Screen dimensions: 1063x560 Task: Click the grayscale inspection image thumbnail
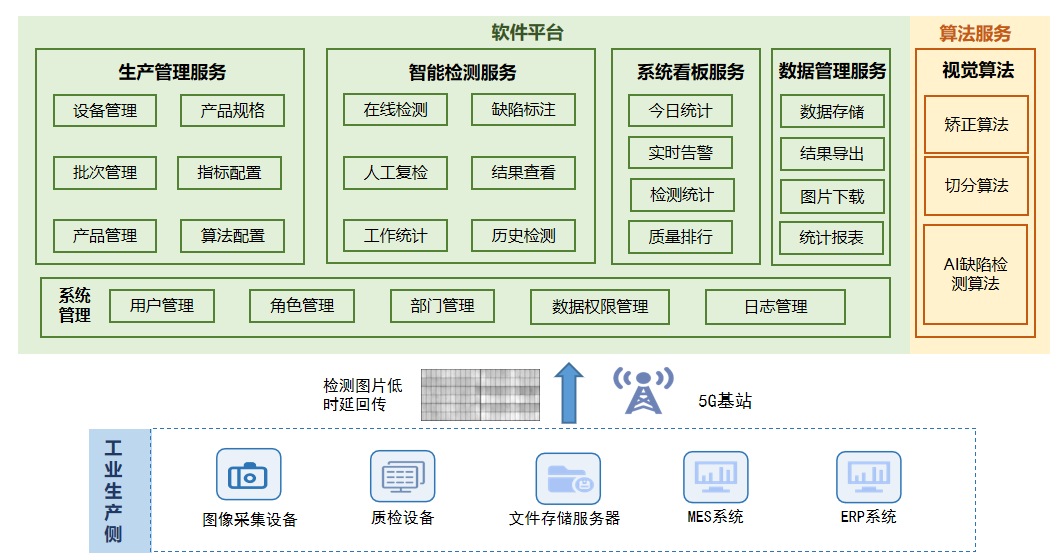[481, 395]
